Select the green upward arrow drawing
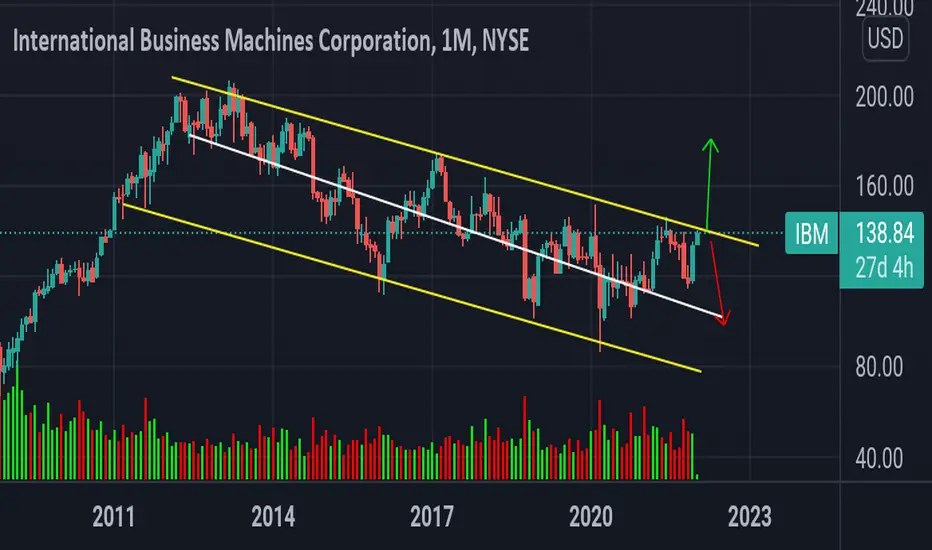 pos(709,184)
